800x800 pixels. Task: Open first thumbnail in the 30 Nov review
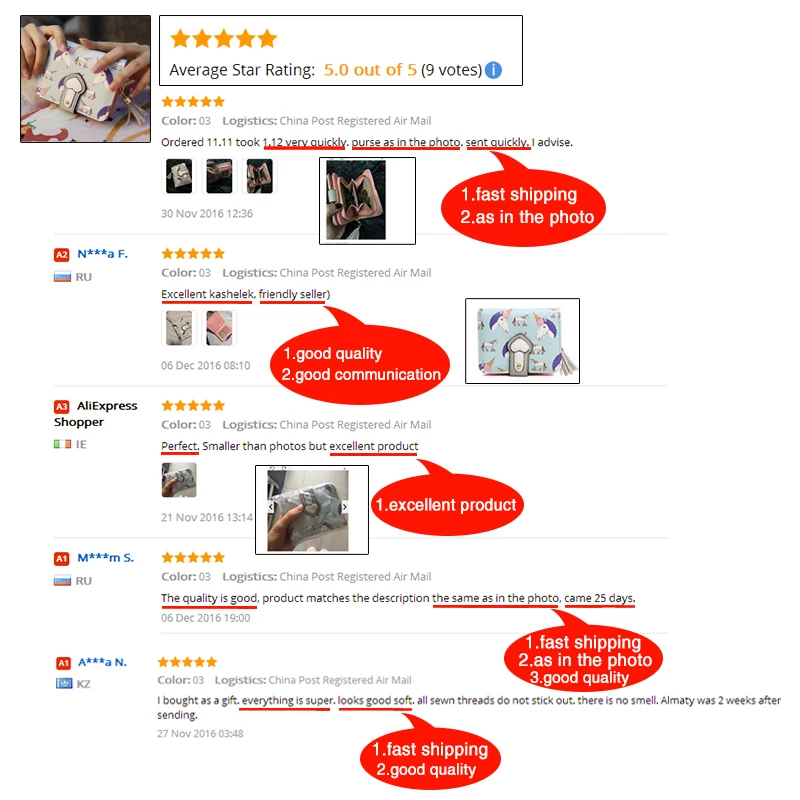(179, 176)
